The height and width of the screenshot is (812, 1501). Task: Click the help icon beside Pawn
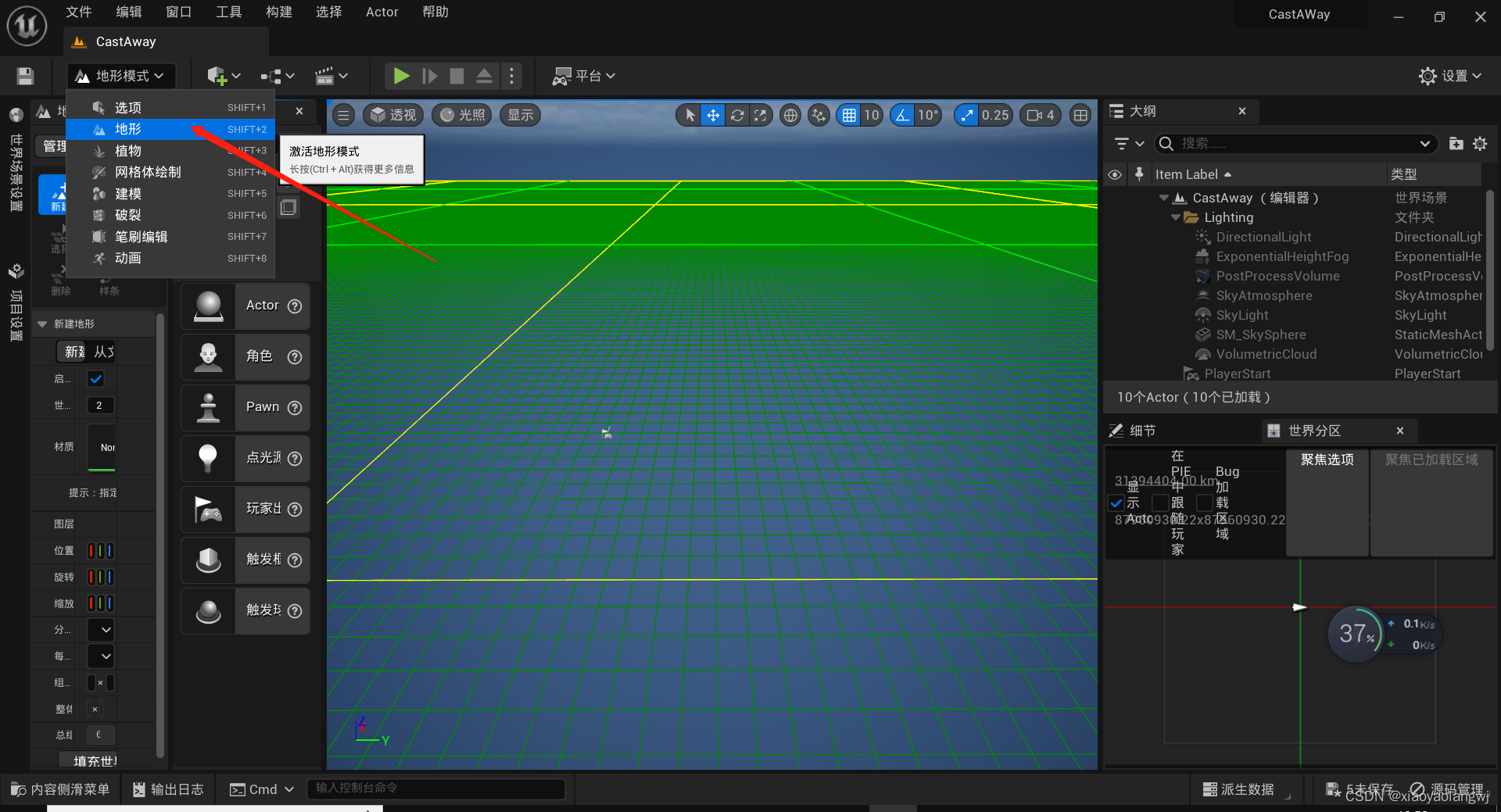click(x=295, y=407)
